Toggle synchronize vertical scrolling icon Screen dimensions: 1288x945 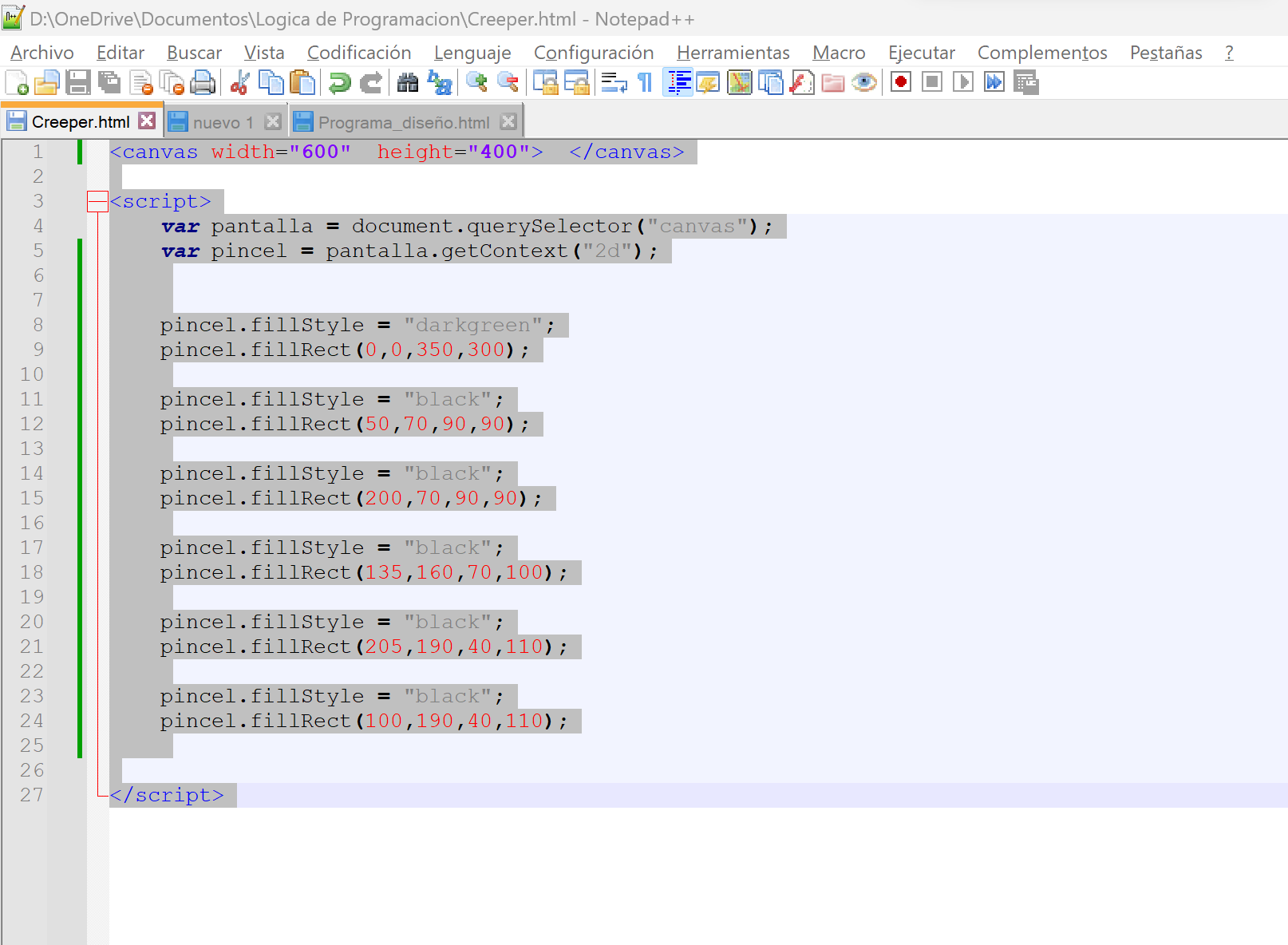[545, 82]
